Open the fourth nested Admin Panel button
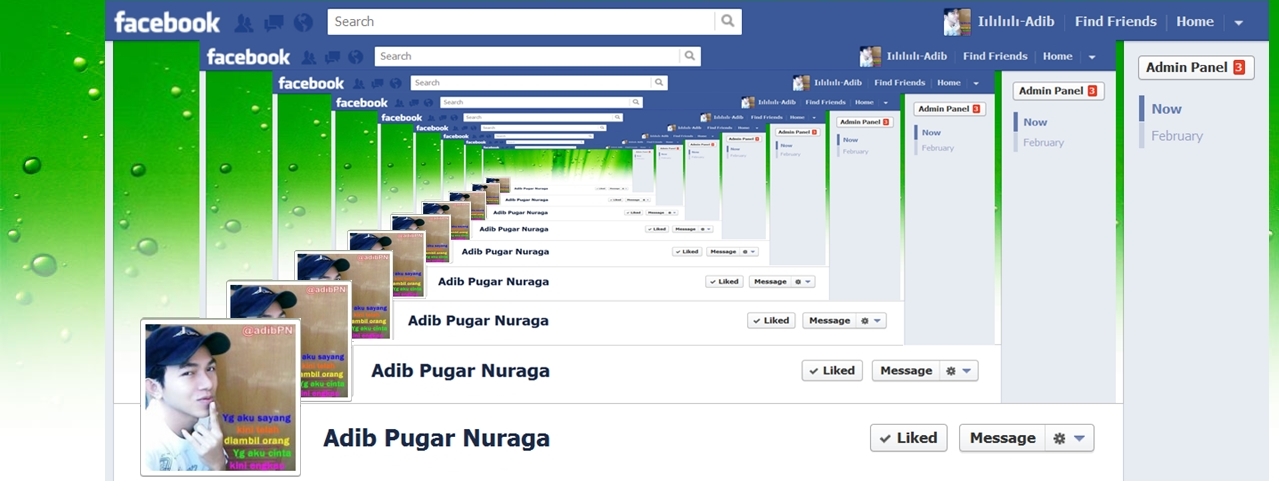The height and width of the screenshot is (496, 1279). 865,122
